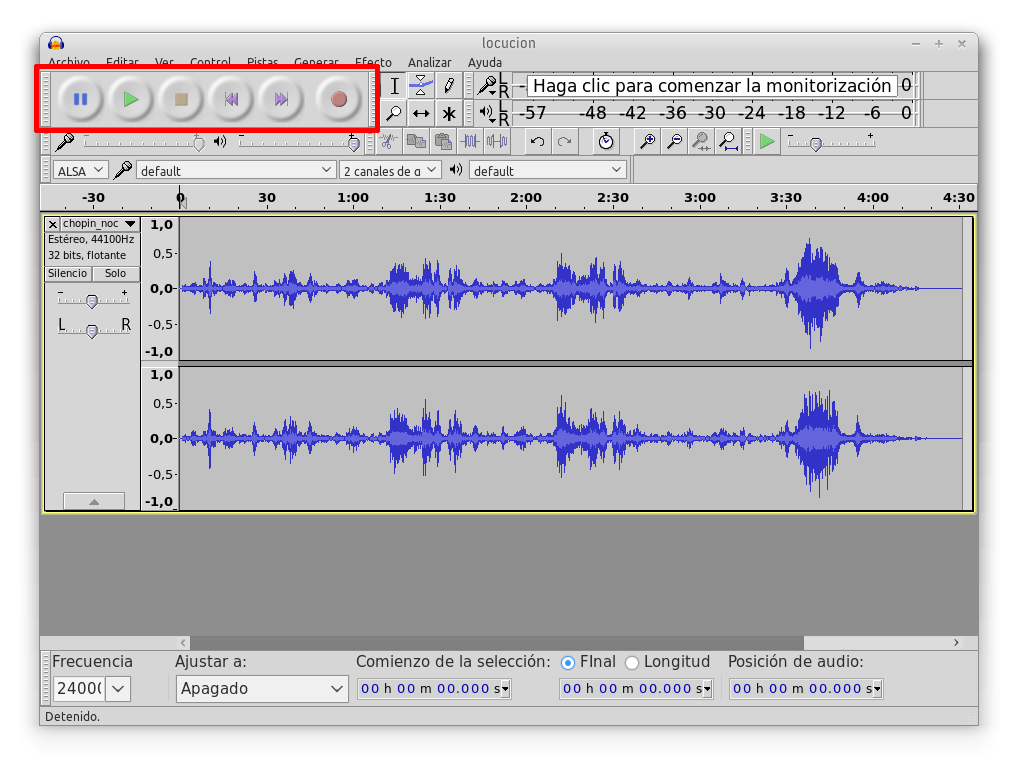Click the small green Play-at-speed button

[x=767, y=141]
